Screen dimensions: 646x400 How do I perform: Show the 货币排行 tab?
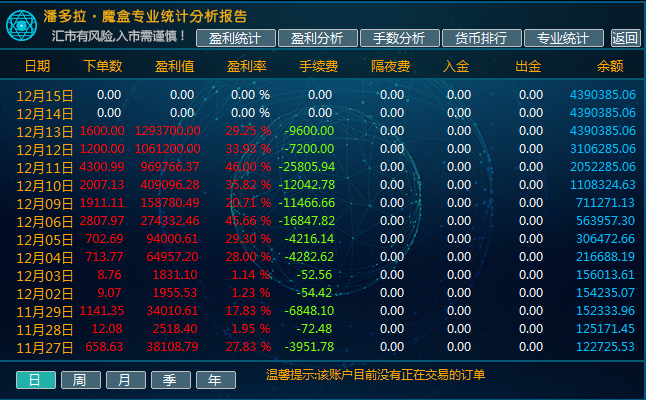coord(481,38)
